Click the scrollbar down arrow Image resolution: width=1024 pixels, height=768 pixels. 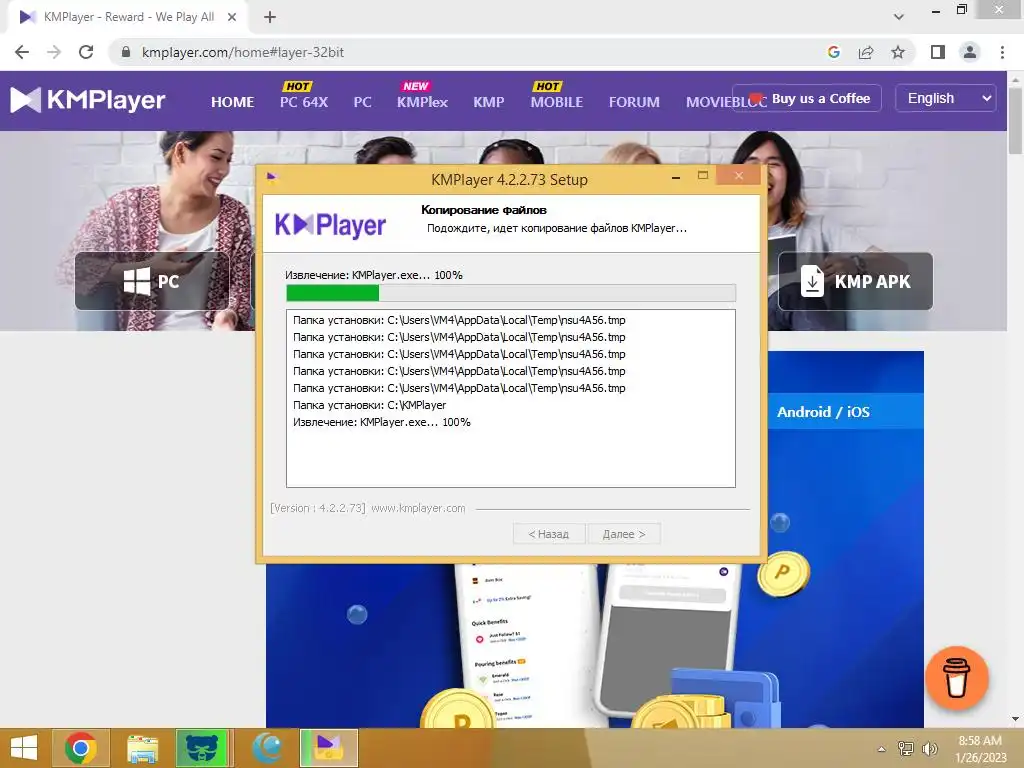(x=1015, y=719)
